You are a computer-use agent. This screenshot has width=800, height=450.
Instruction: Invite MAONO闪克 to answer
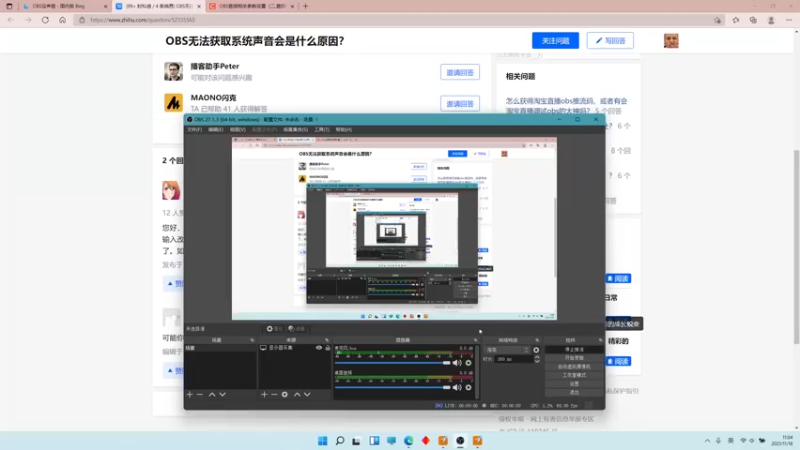pyautogui.click(x=460, y=104)
